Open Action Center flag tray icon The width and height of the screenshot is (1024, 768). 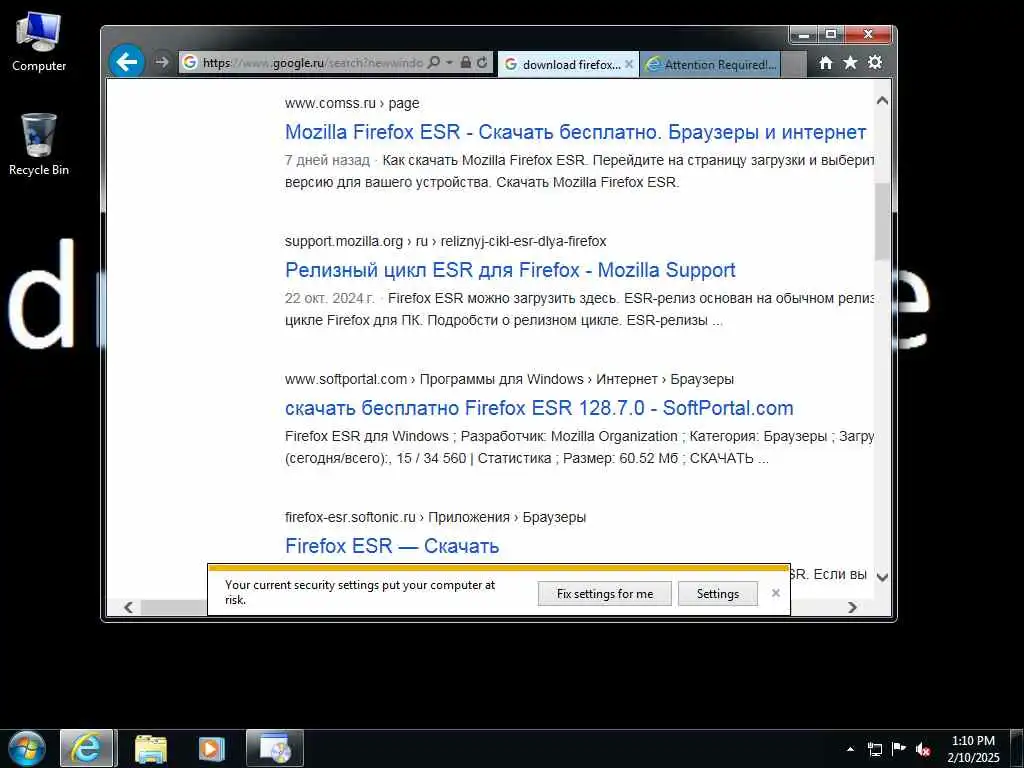[899, 749]
